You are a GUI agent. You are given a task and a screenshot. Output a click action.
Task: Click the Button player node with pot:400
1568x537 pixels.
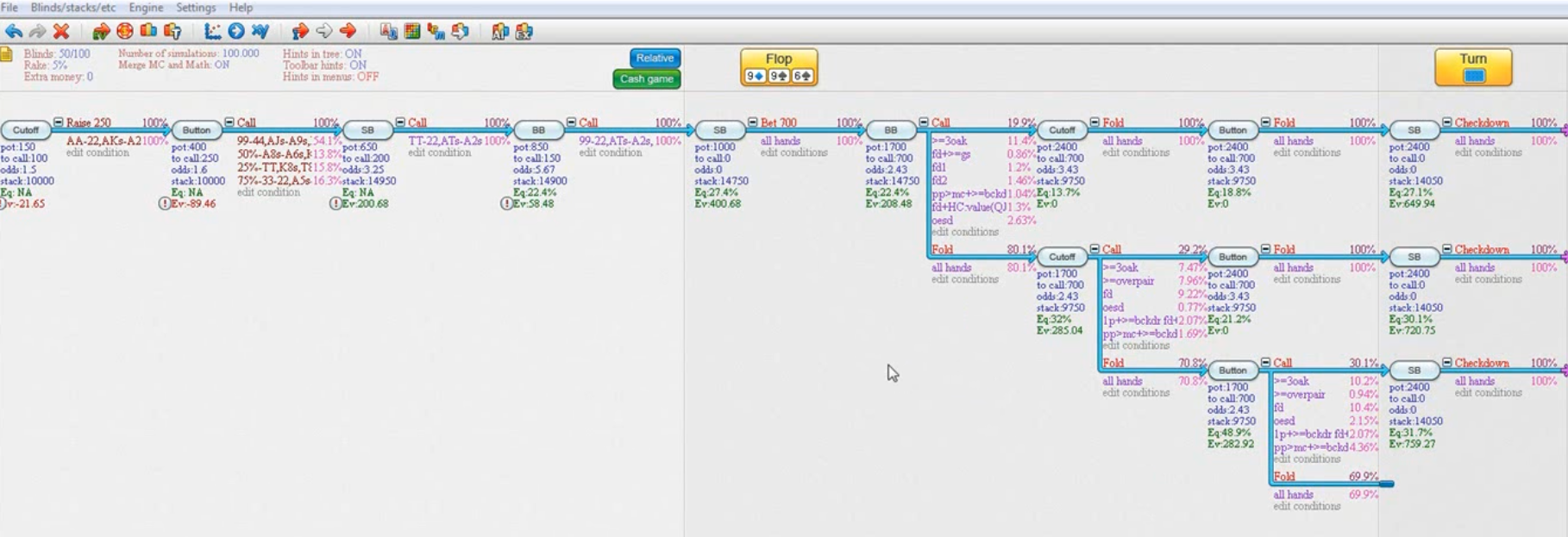point(196,130)
